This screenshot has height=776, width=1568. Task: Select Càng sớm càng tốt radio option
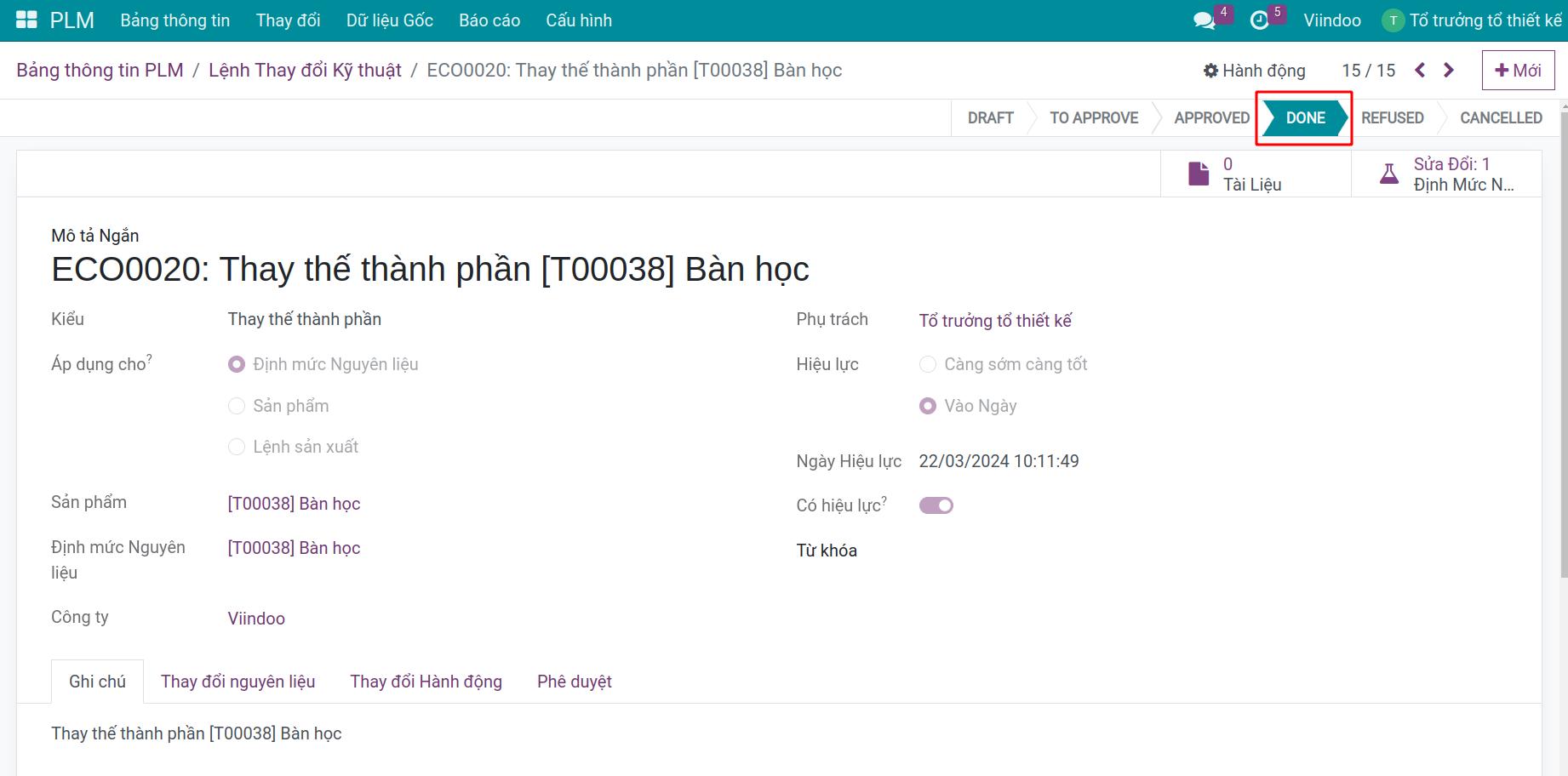pyautogui.click(x=928, y=364)
